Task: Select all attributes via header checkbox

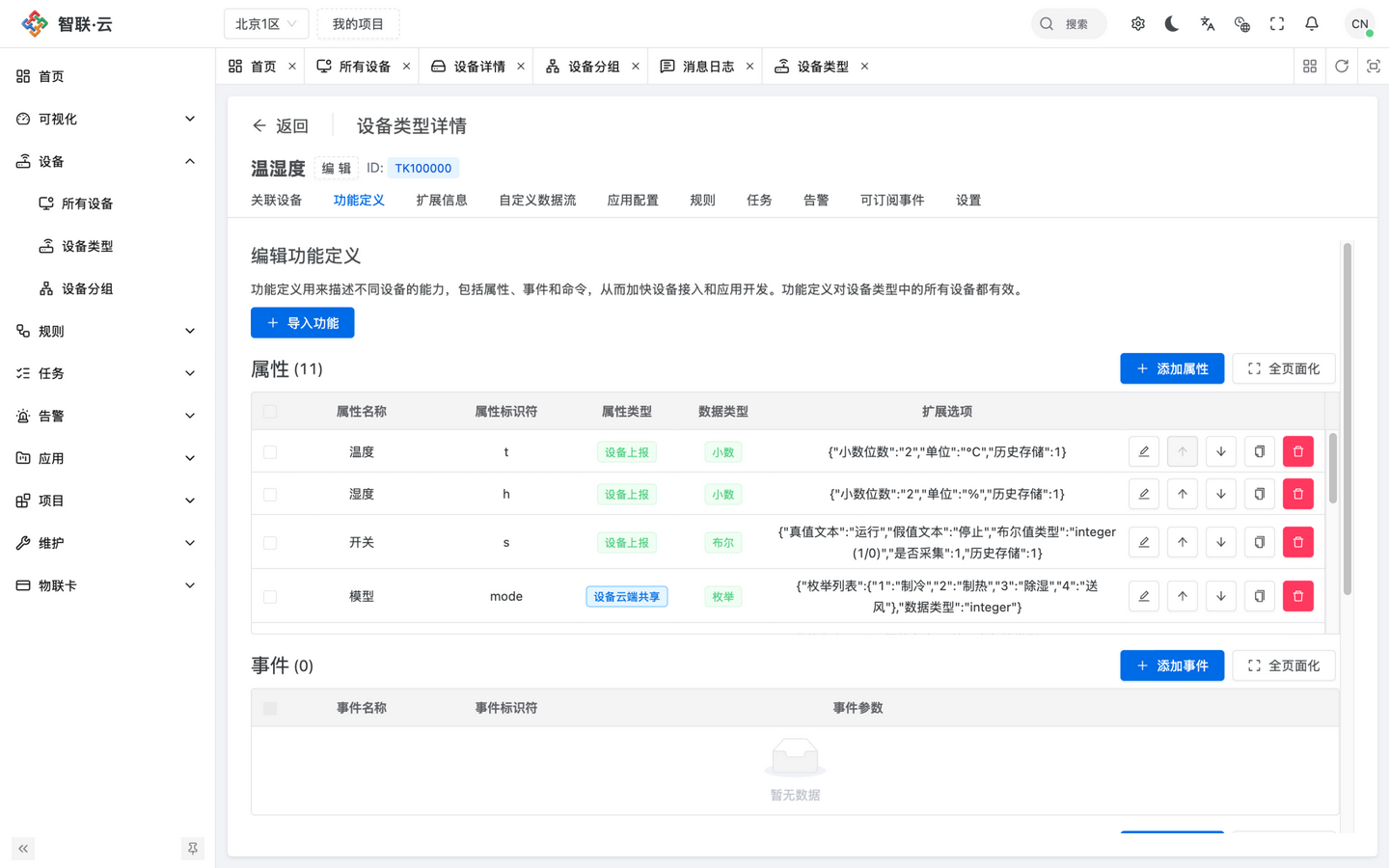Action: (x=270, y=412)
